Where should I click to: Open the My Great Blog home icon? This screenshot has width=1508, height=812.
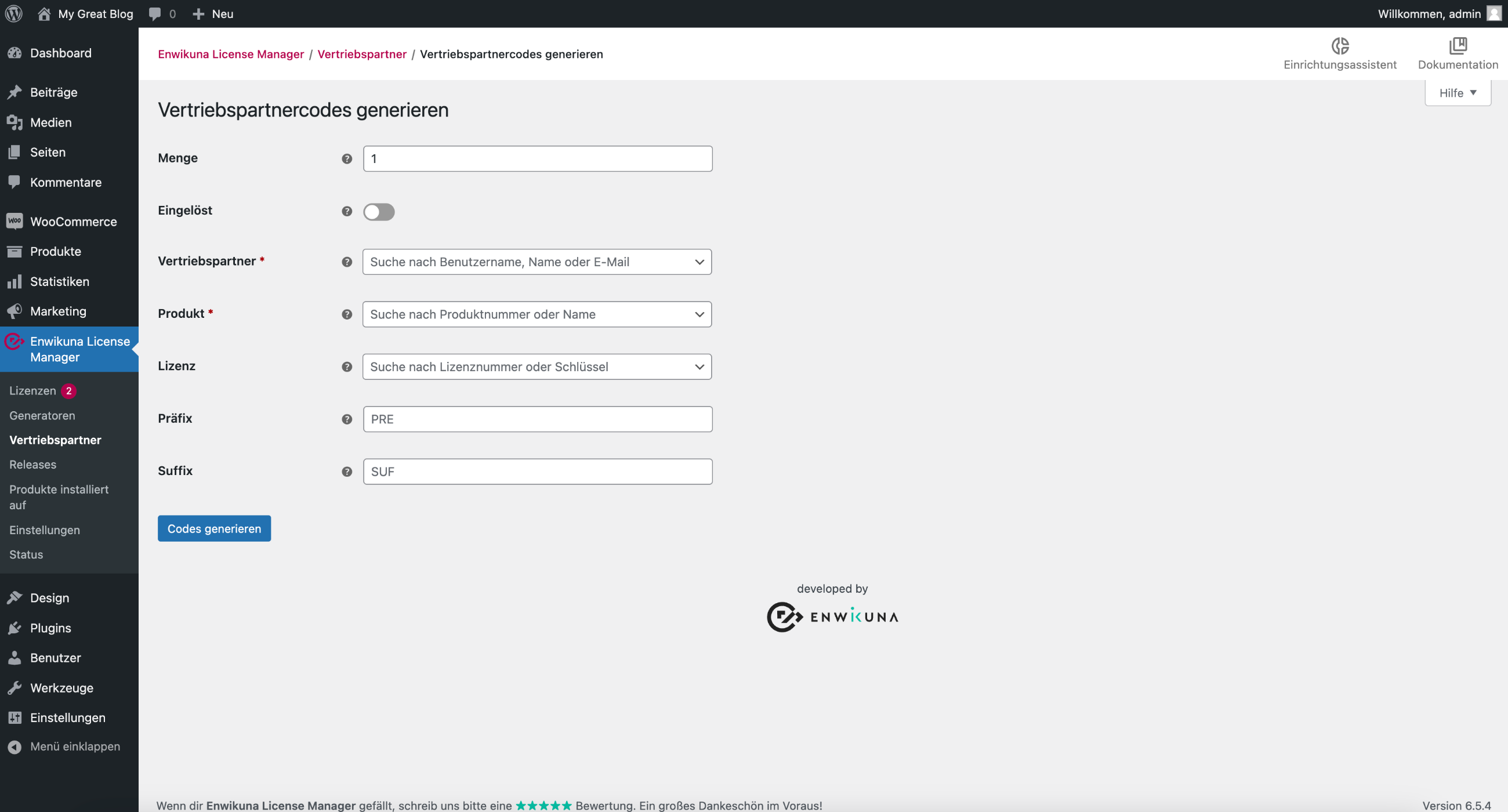pyautogui.click(x=44, y=13)
